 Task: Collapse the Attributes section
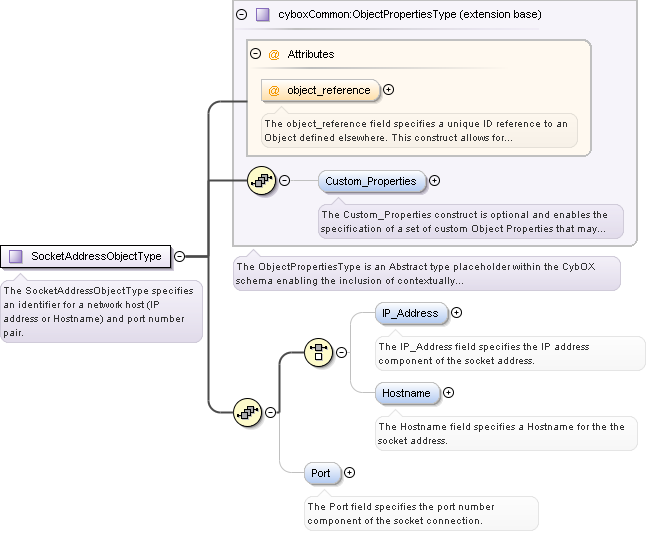pyautogui.click(x=255, y=54)
